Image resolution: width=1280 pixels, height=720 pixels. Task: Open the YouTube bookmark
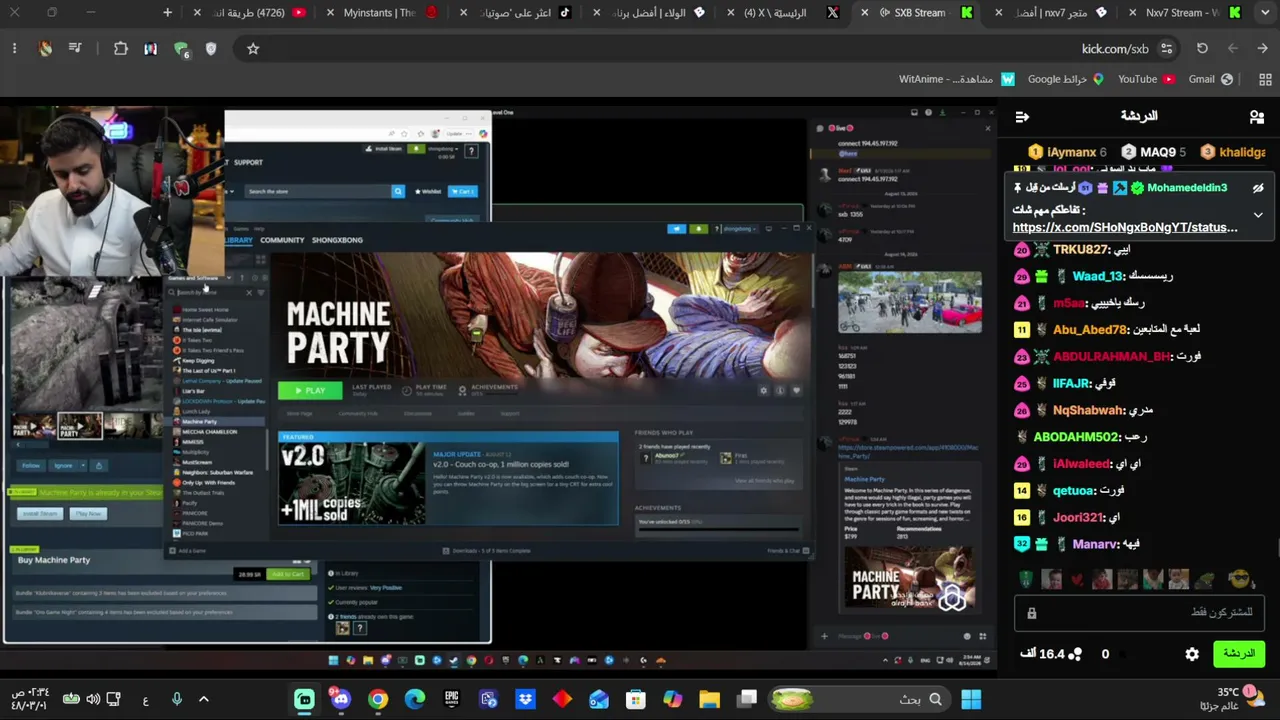(1145, 79)
